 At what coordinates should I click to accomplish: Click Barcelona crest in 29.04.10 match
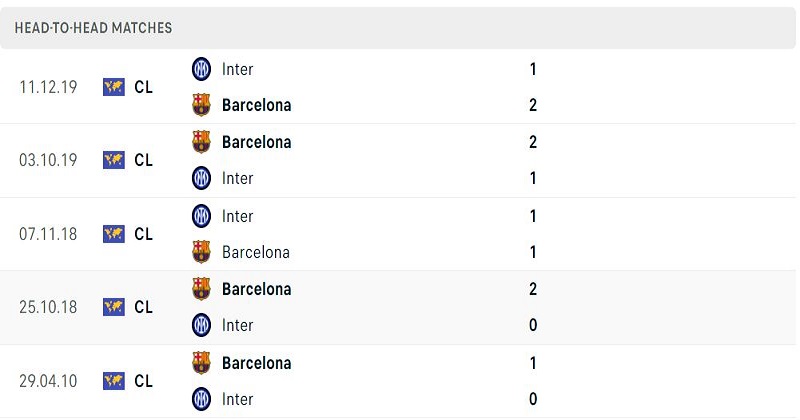201,363
